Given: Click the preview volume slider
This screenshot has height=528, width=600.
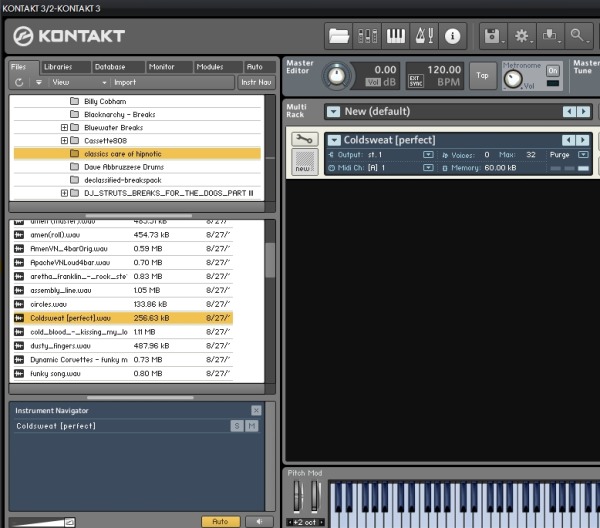Looking at the screenshot, I should point(42,522).
